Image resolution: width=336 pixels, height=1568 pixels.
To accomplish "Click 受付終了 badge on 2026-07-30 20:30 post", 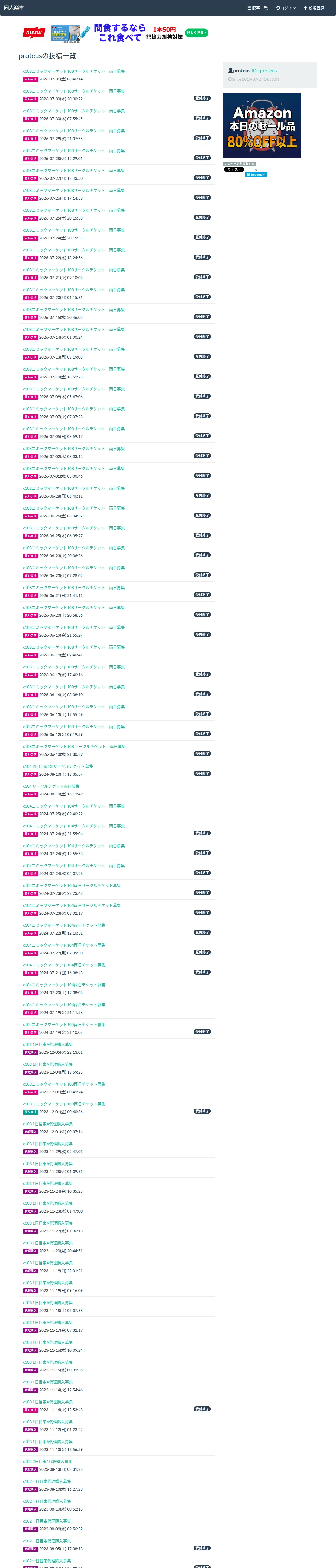I will click(203, 98).
